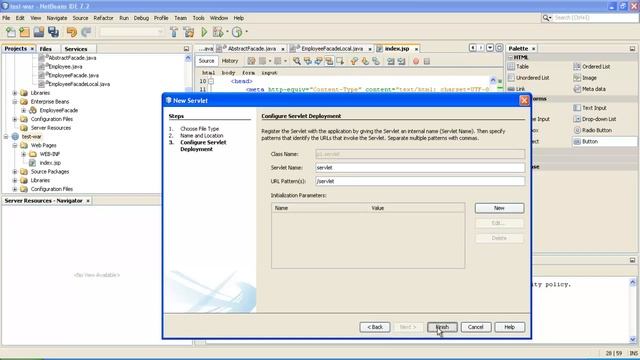The height and width of the screenshot is (360, 640).
Task: Open the Refactor menu
Action: (x=103, y=18)
